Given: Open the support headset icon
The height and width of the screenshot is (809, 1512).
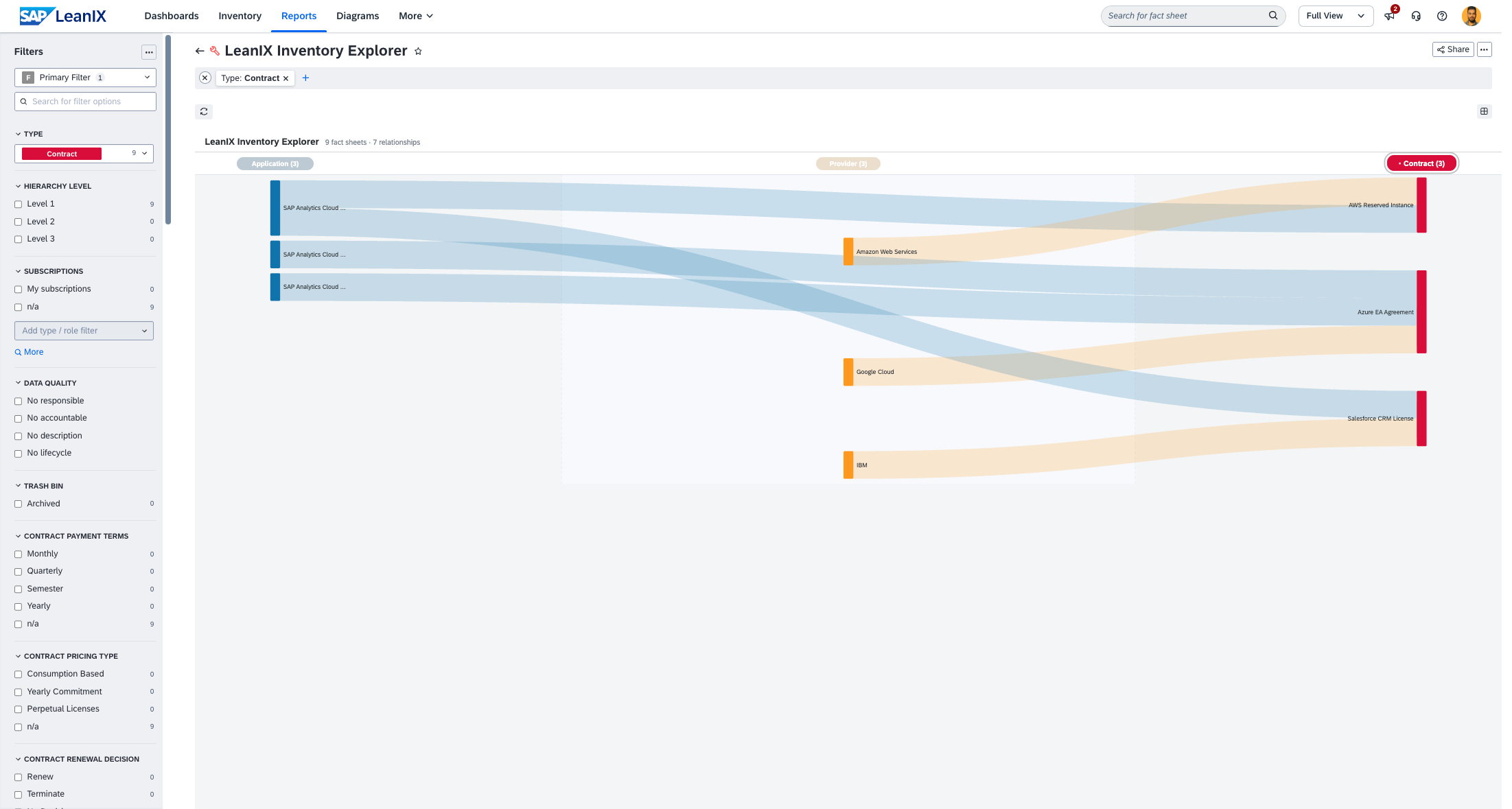Looking at the screenshot, I should 1416,16.
